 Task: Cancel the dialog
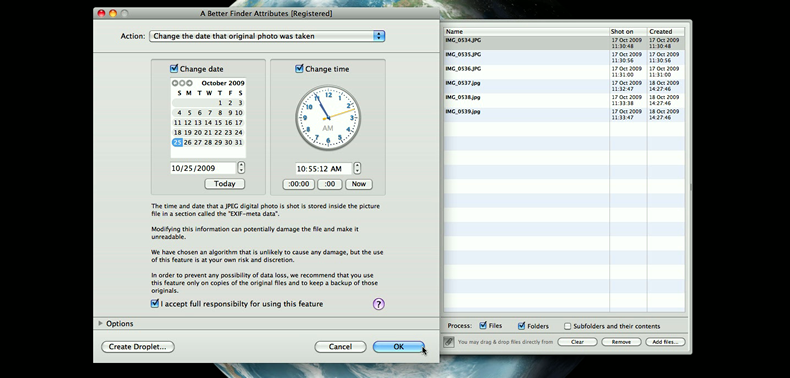340,347
